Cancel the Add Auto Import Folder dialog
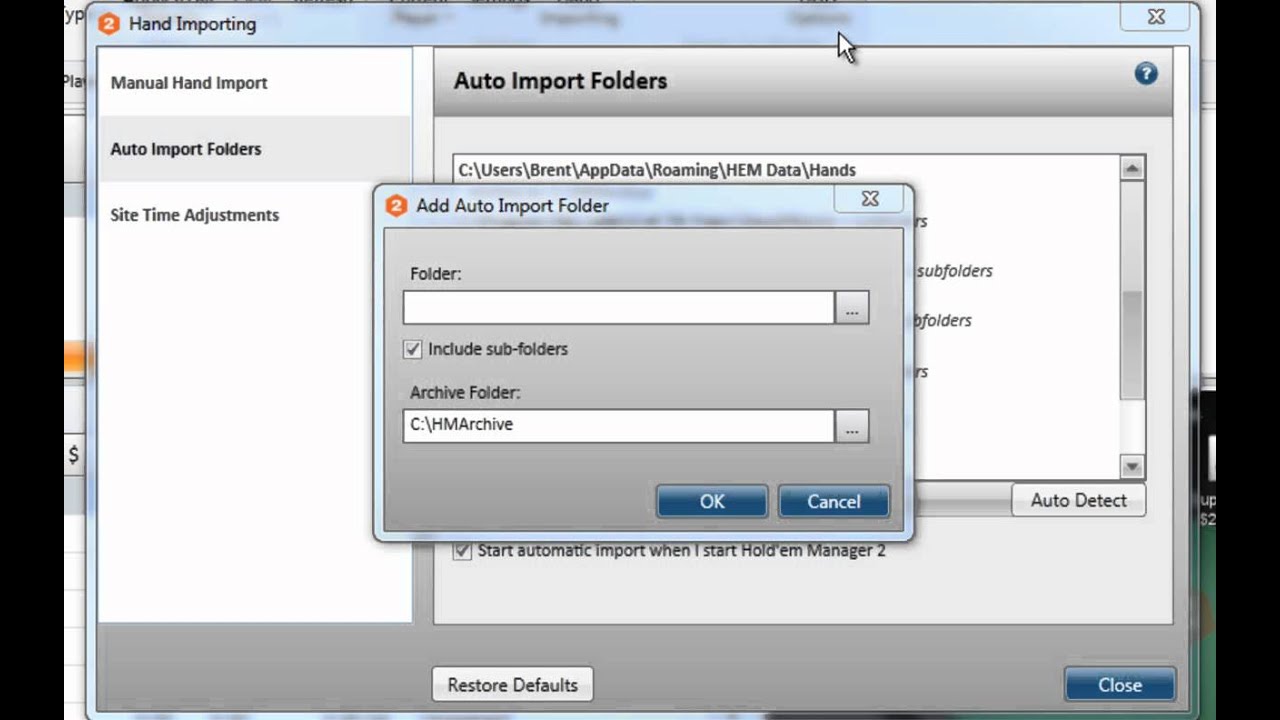 click(x=834, y=501)
